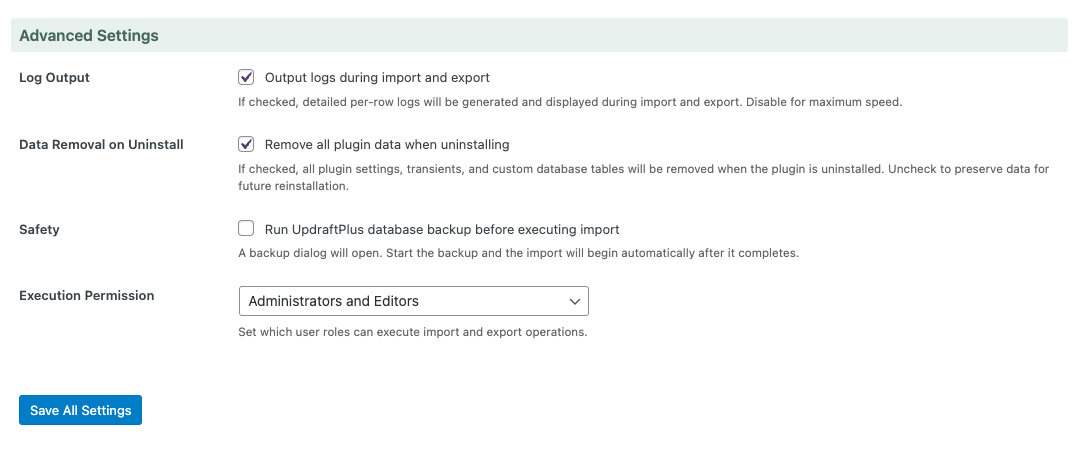Click the Advanced Settings section header
The width and height of the screenshot is (1079, 457).
[x=89, y=36]
